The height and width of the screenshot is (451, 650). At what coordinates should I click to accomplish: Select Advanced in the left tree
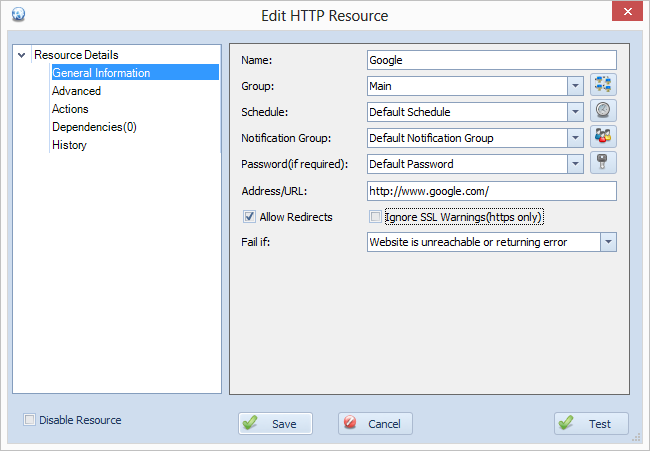coord(76,91)
